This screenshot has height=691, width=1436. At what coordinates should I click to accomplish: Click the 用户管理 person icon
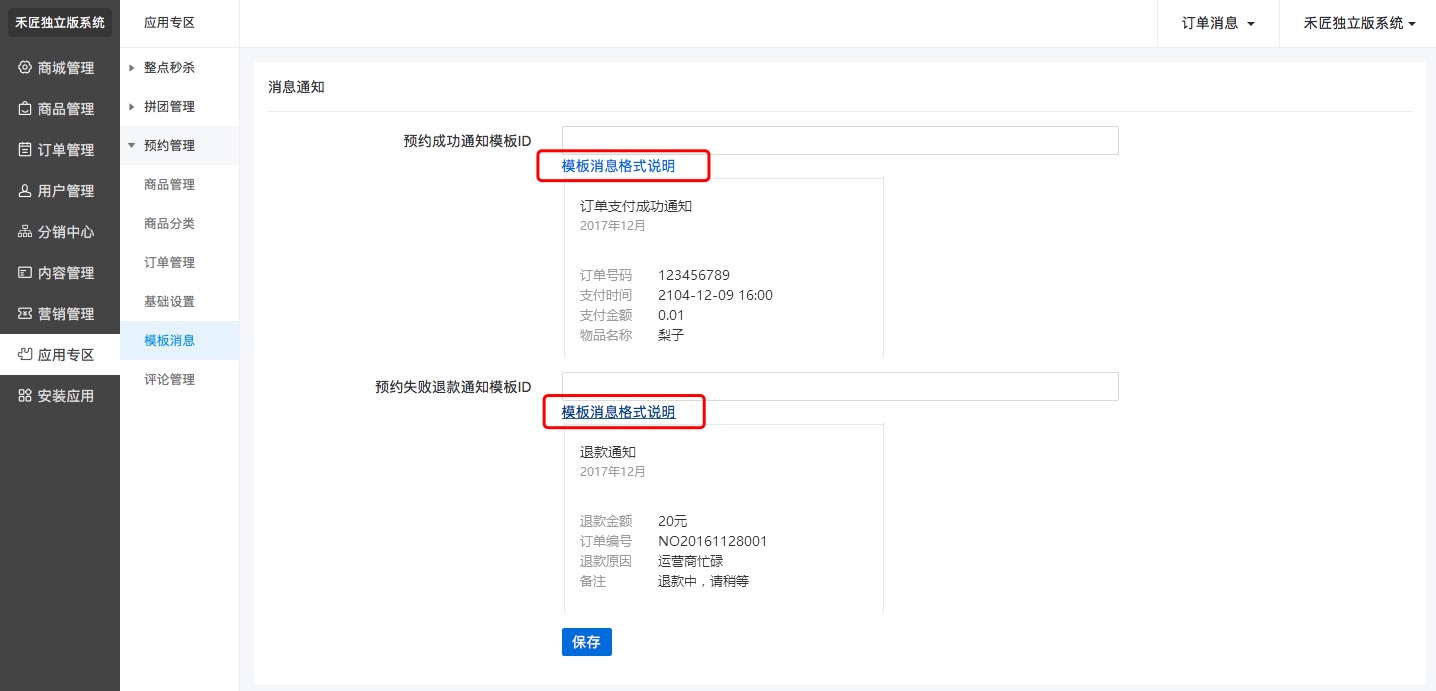(25, 191)
